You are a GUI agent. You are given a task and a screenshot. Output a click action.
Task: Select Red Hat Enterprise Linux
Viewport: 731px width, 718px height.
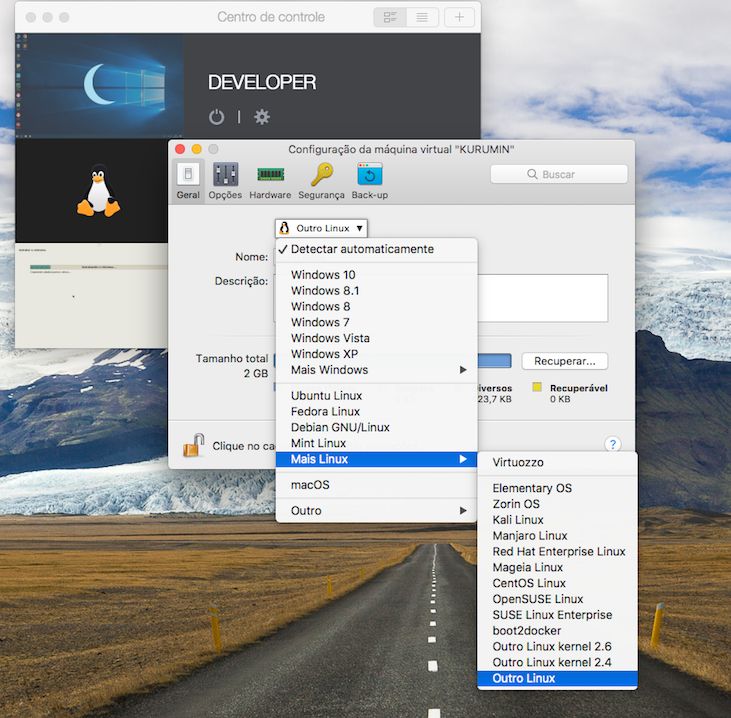pyautogui.click(x=558, y=552)
